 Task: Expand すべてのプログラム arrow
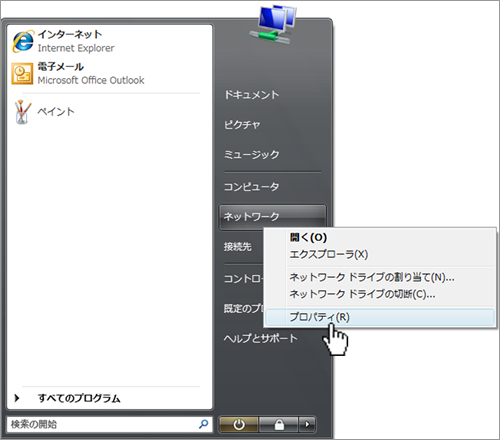pyautogui.click(x=17, y=398)
